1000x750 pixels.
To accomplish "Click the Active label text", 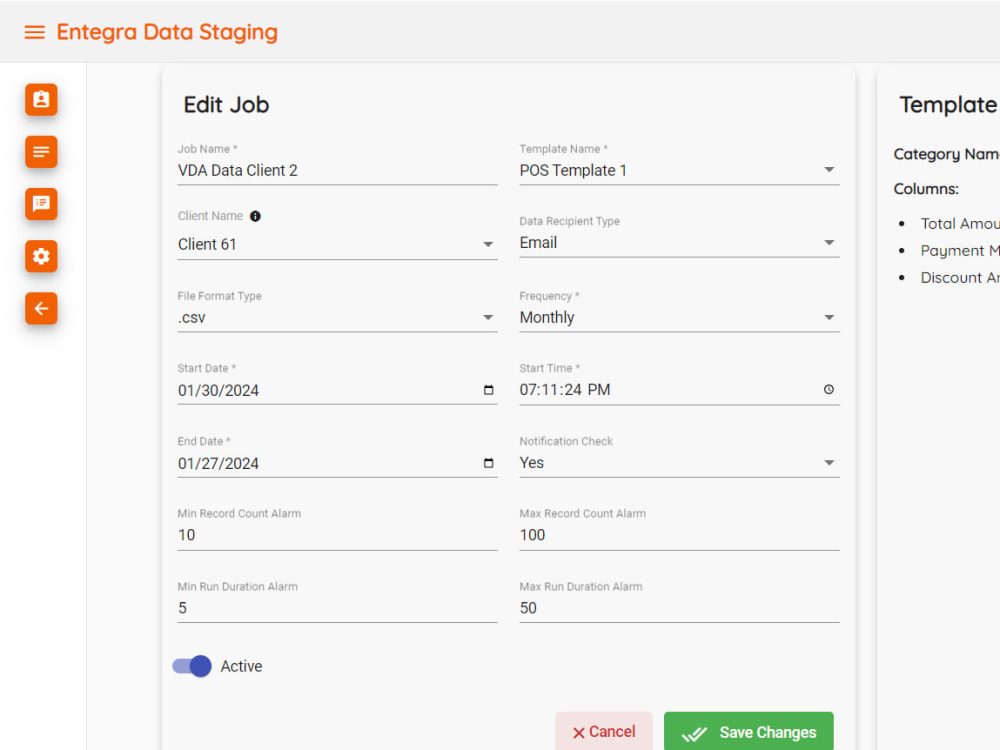I will 241,666.
